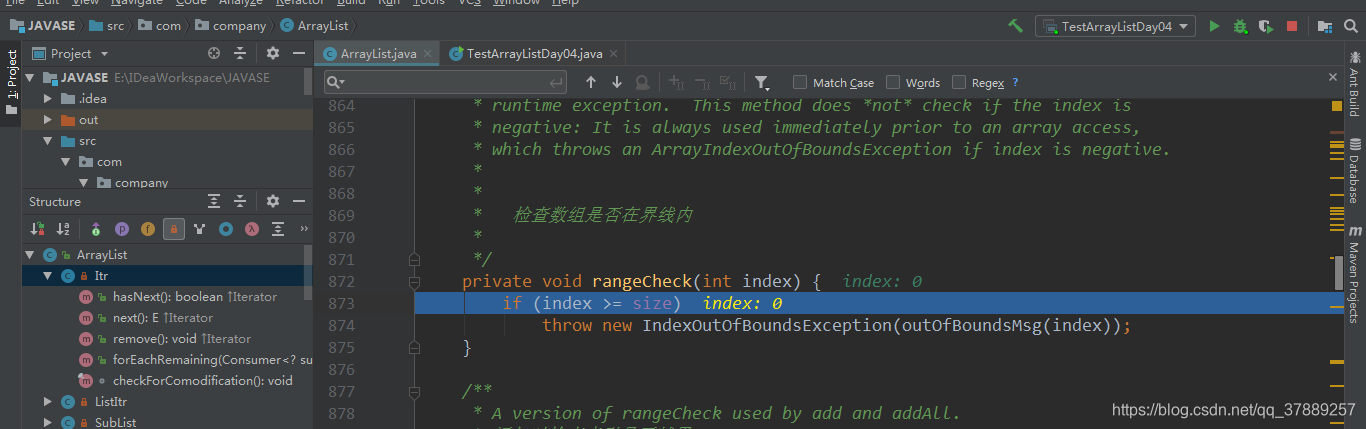Click the editor vertical scrollbar thumb
Screen dimensions: 1366x429
[x=1340, y=271]
